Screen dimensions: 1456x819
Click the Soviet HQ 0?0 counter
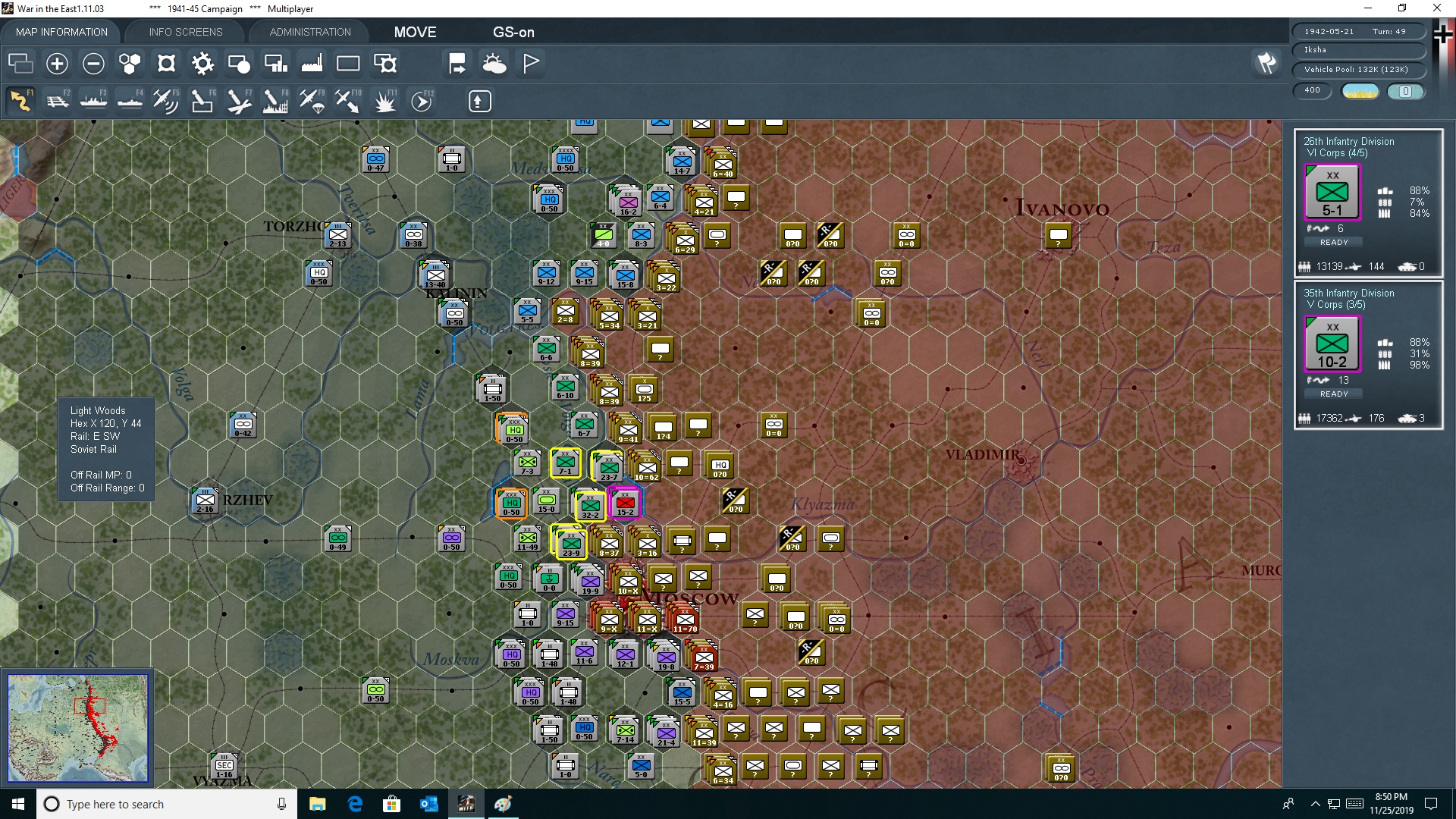[720, 466]
